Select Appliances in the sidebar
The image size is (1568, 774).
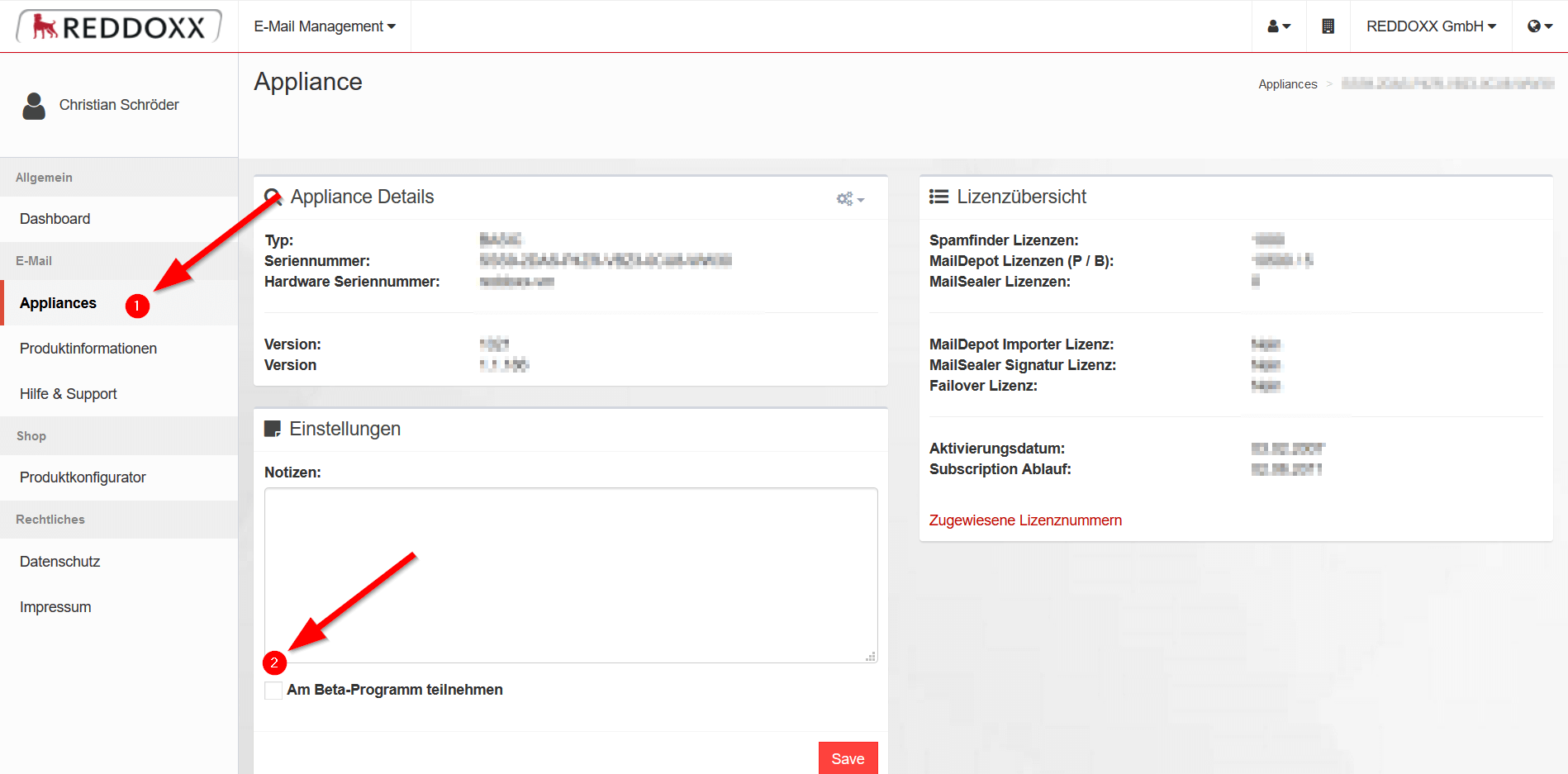57,302
